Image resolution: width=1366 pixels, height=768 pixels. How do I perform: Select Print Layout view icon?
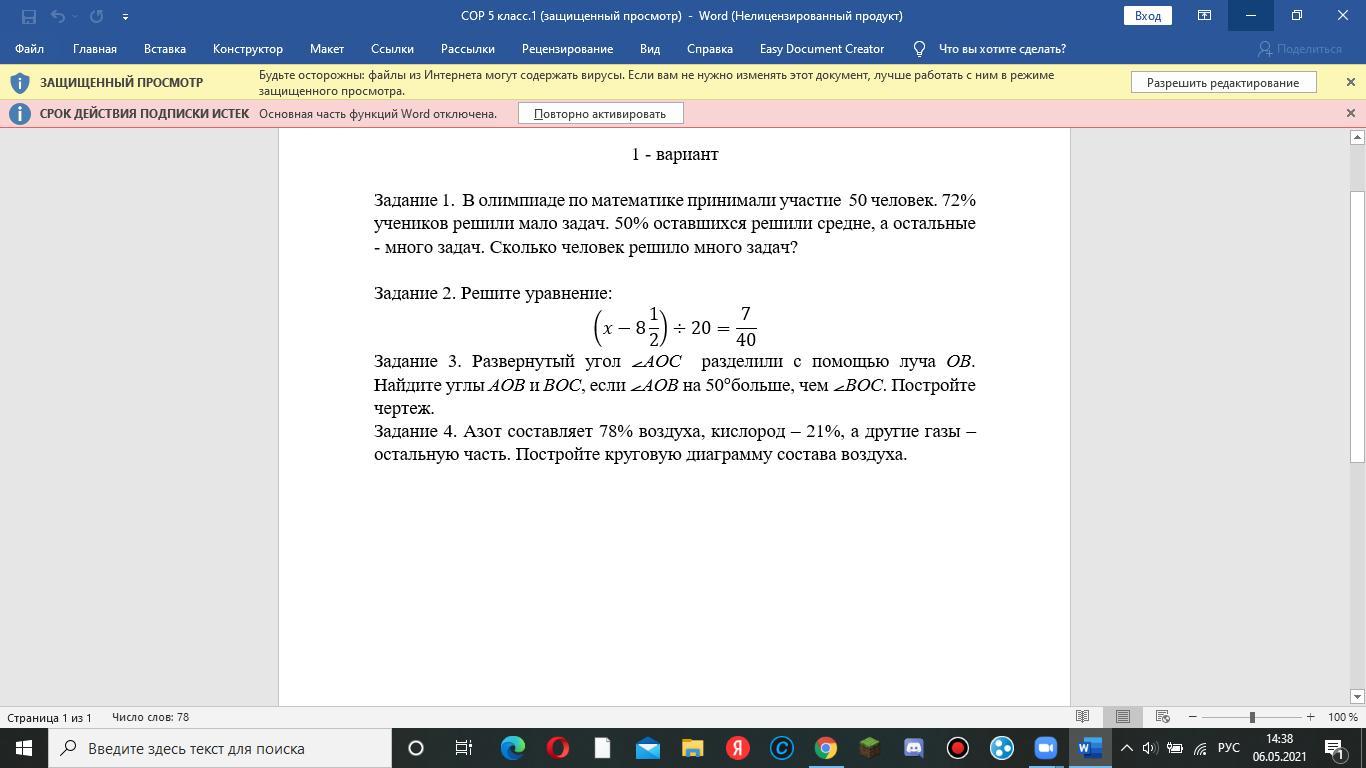tap(1123, 717)
